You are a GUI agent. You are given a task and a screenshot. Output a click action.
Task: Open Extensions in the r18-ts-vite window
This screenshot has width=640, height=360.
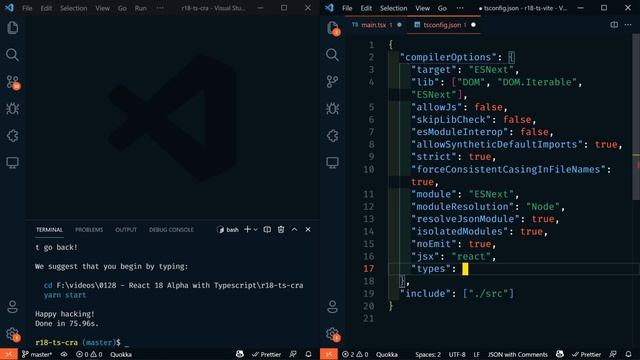[333, 136]
